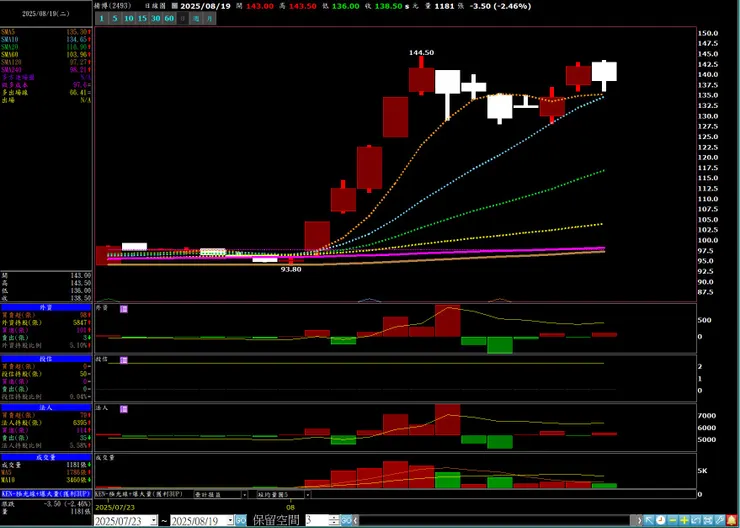
Task: Click the fit-to-screen icon in bottom toolbar
Action: tap(708, 520)
